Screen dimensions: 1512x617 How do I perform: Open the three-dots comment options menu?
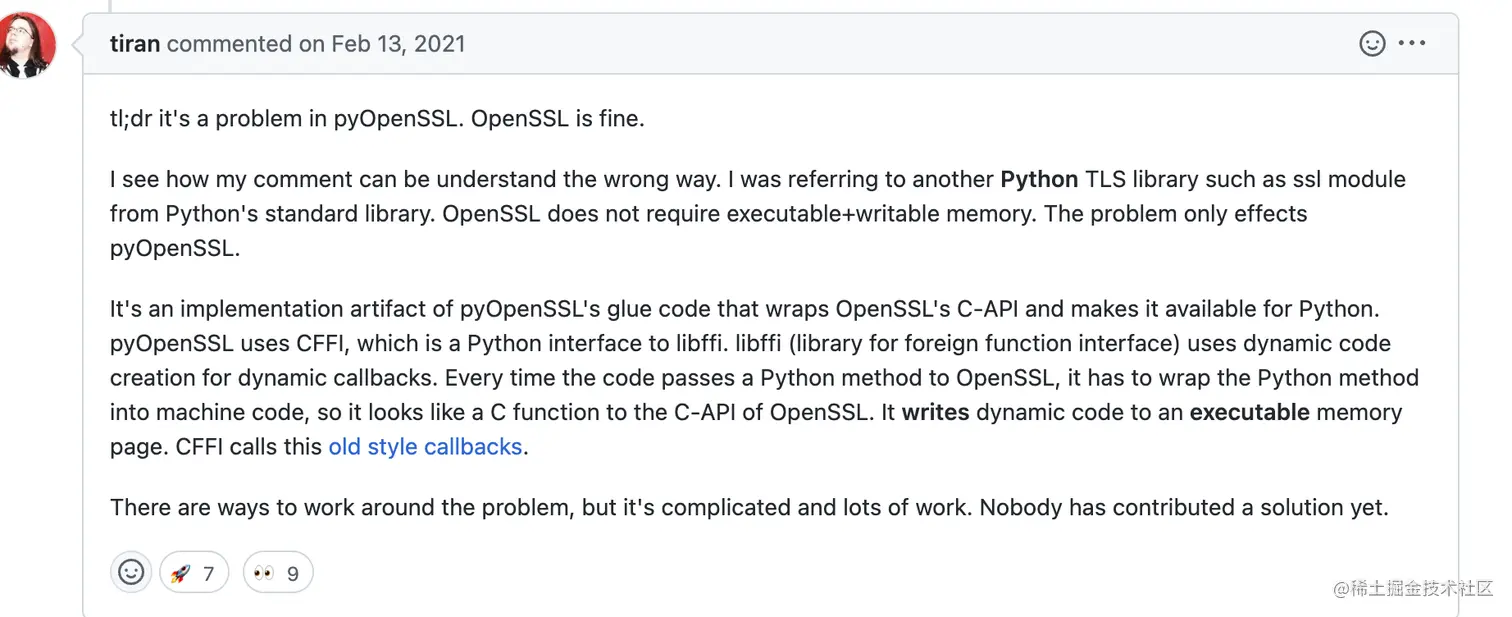1413,44
